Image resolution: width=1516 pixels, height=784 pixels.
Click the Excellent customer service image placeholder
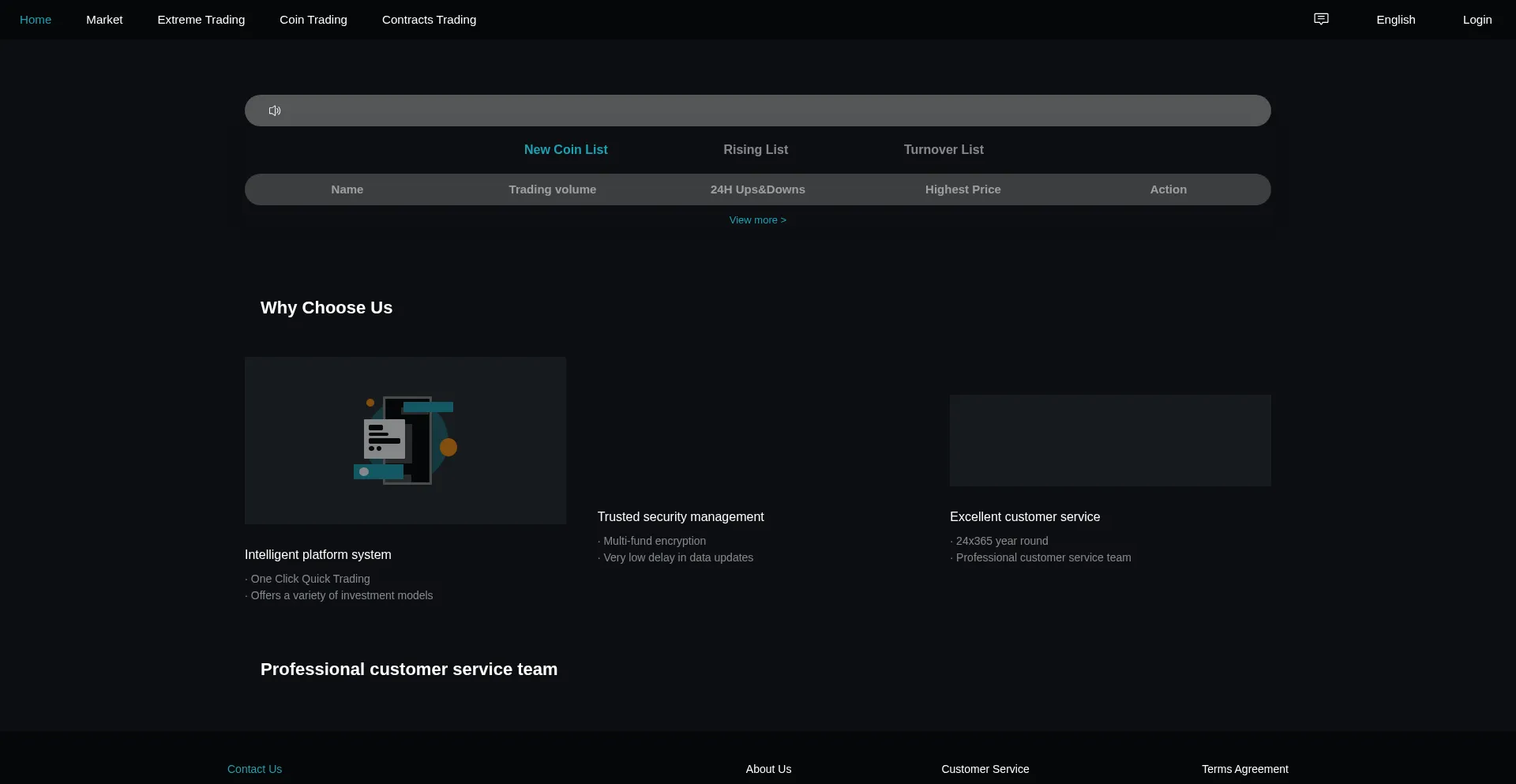click(1110, 441)
